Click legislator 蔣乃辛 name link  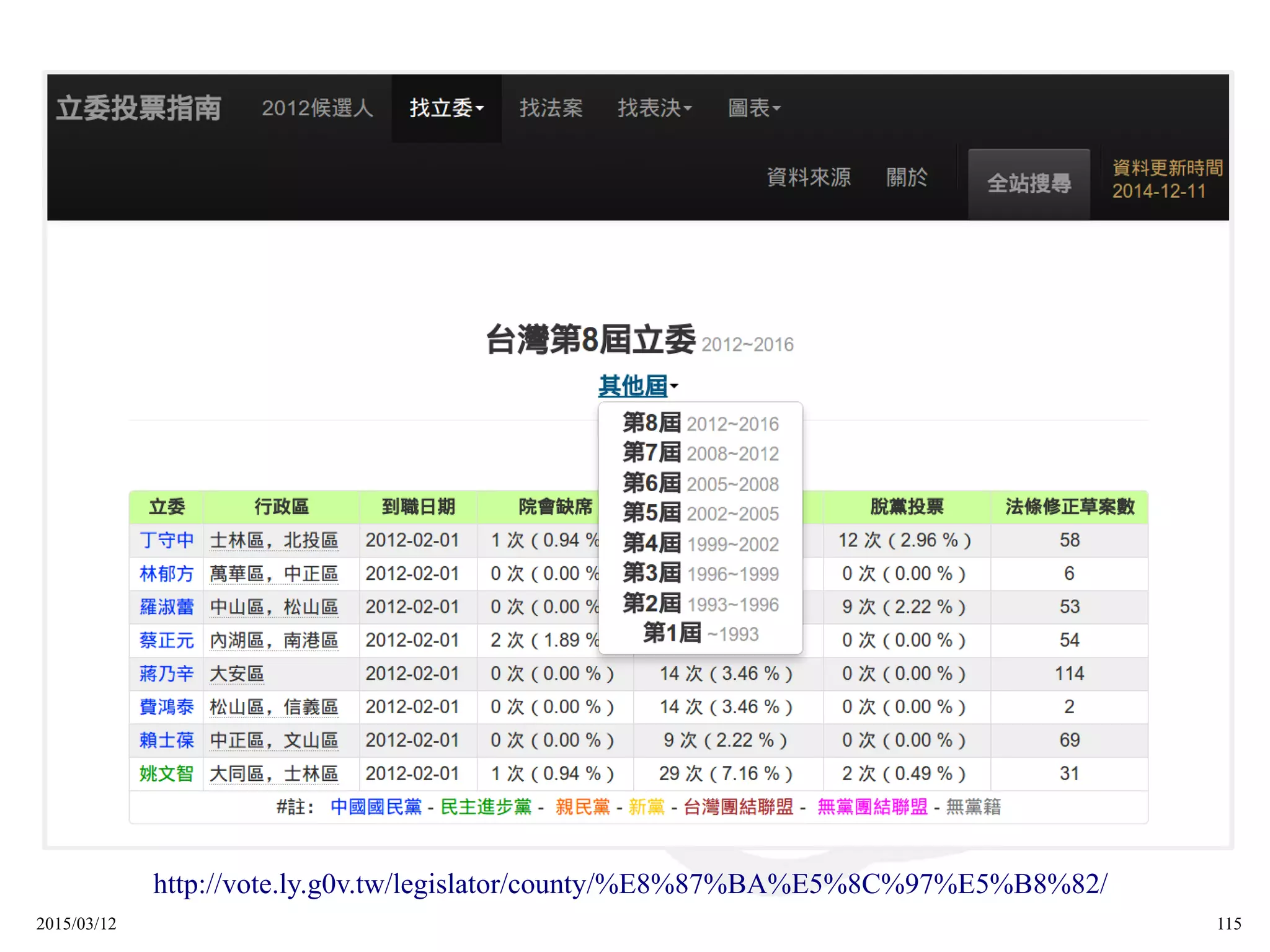[x=166, y=674]
